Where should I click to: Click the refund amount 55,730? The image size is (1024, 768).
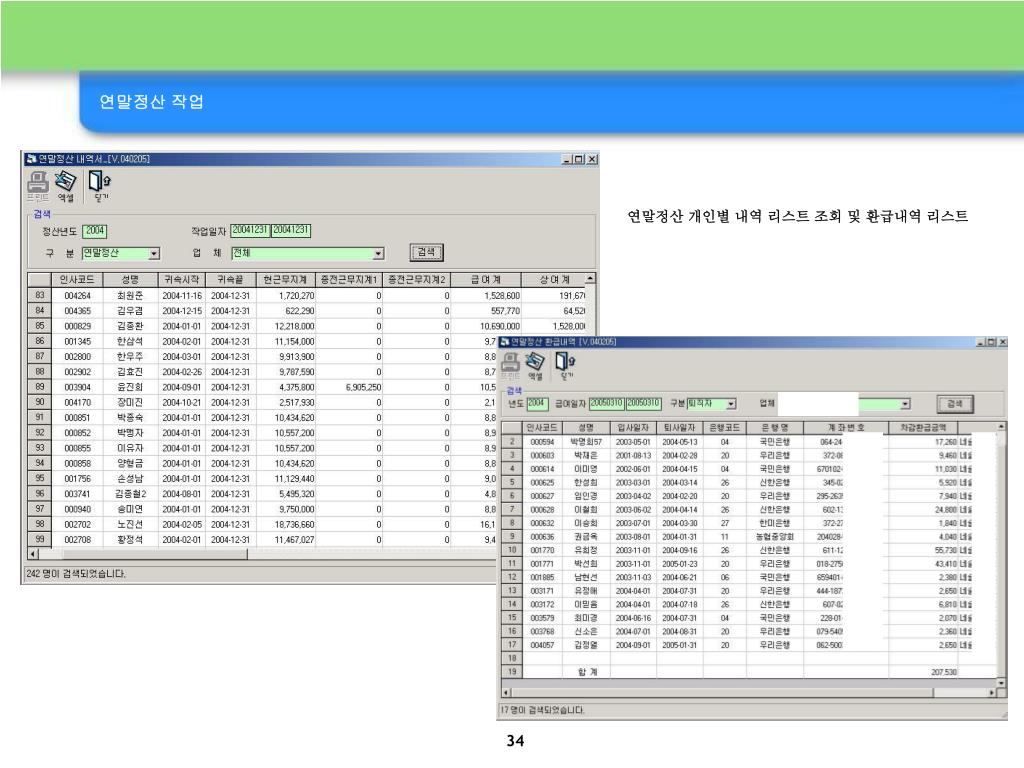tap(923, 551)
